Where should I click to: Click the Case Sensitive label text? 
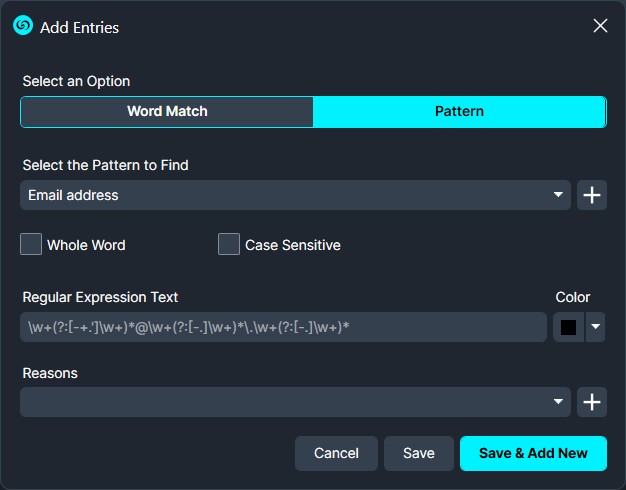pos(292,245)
